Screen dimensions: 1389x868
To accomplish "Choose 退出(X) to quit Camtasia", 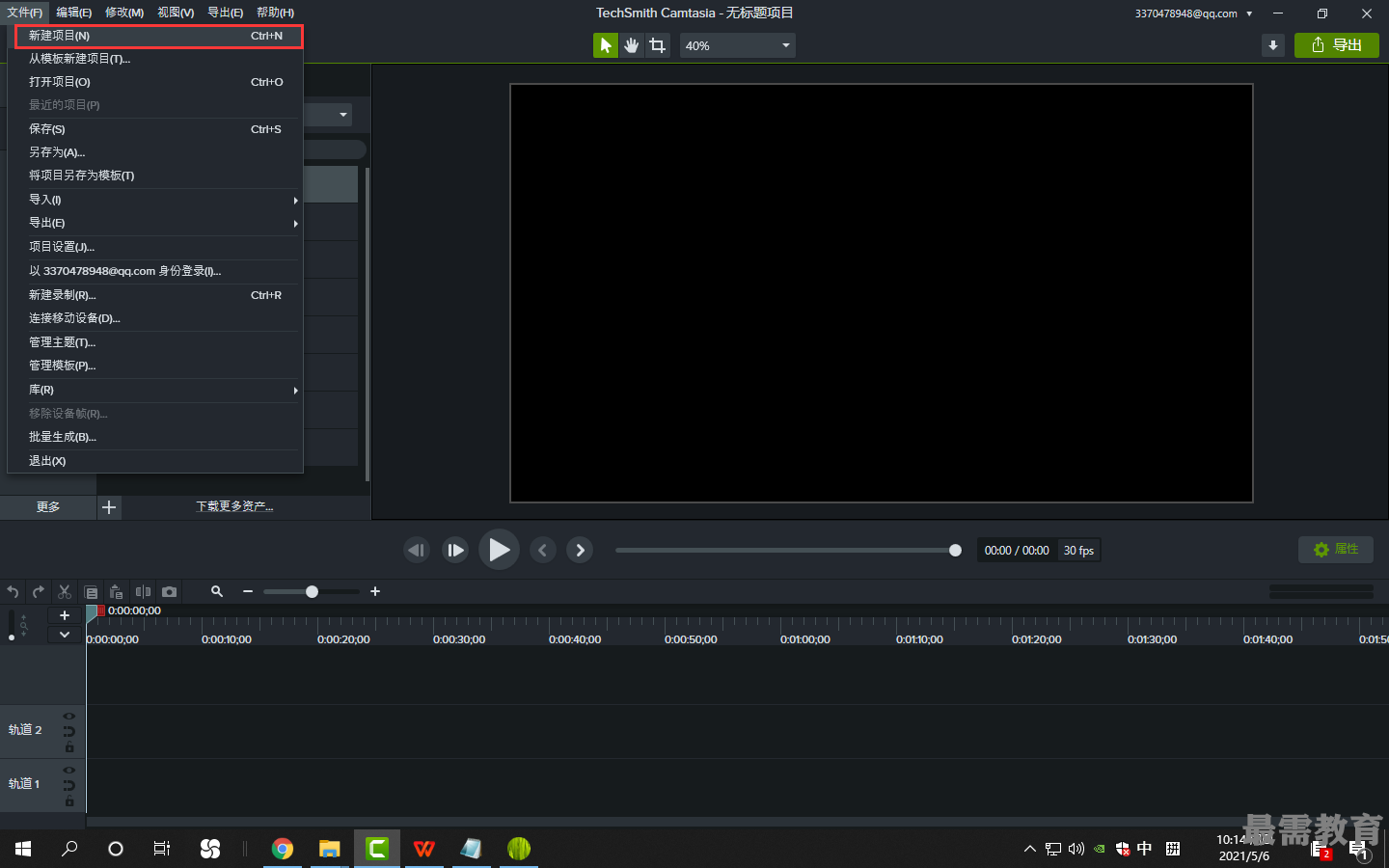I will click(154, 461).
